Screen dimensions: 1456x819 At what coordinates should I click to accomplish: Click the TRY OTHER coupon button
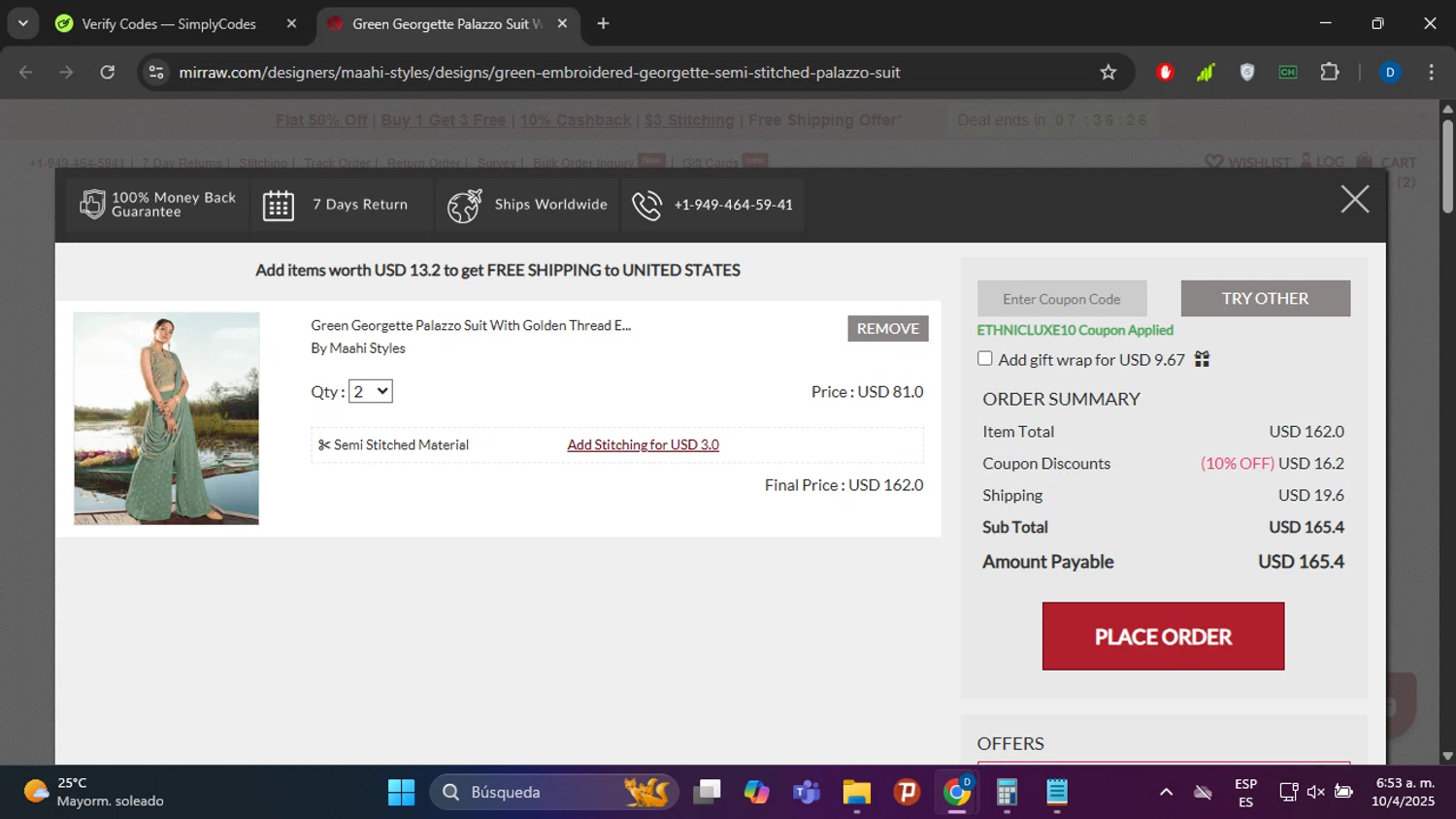click(1265, 298)
